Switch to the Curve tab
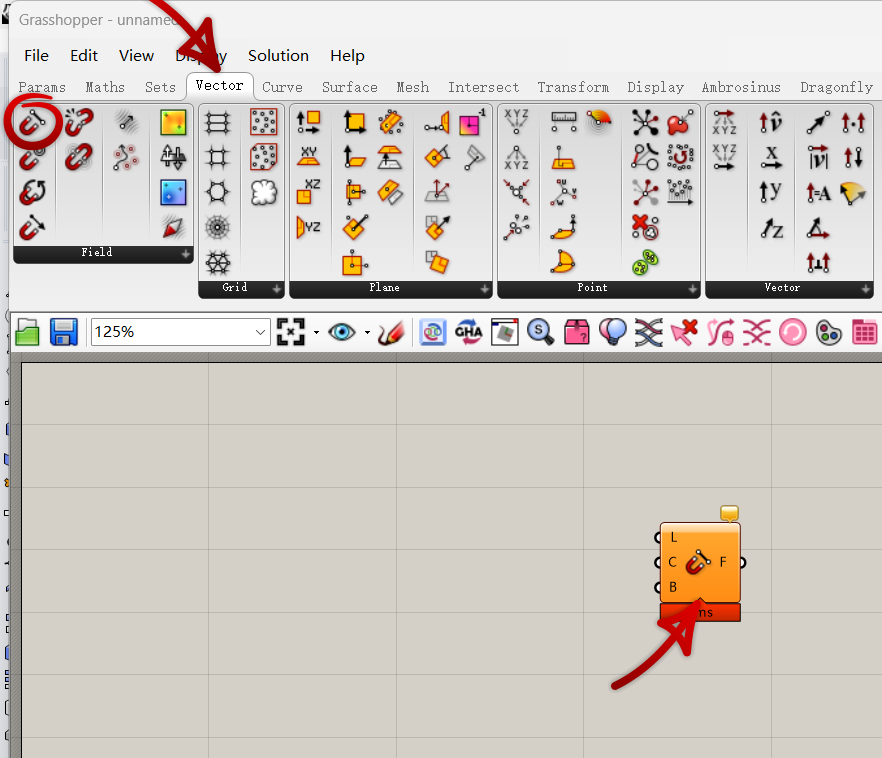This screenshot has height=758, width=882. 282,87
